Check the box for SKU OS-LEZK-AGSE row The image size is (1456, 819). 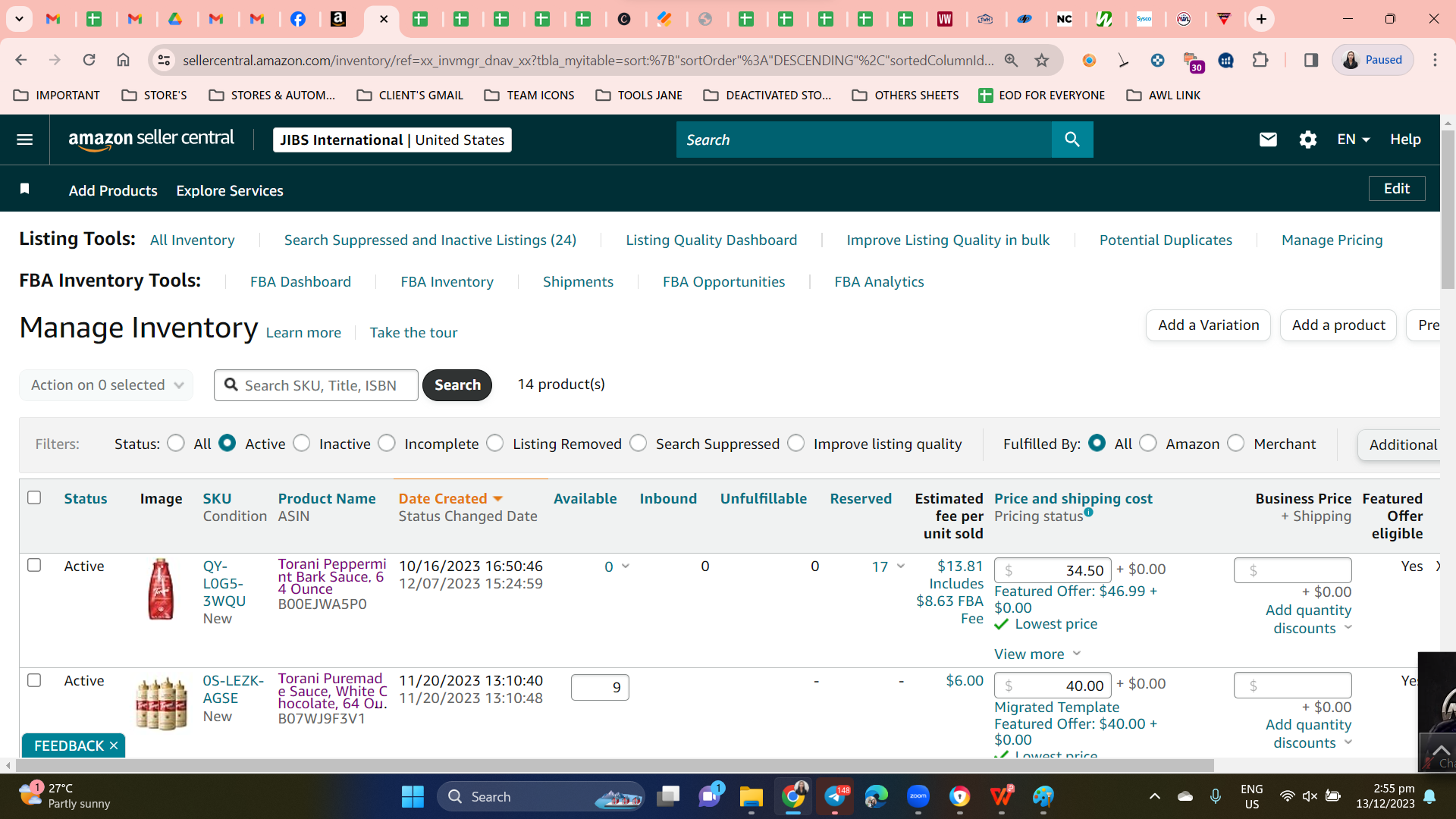click(34, 680)
